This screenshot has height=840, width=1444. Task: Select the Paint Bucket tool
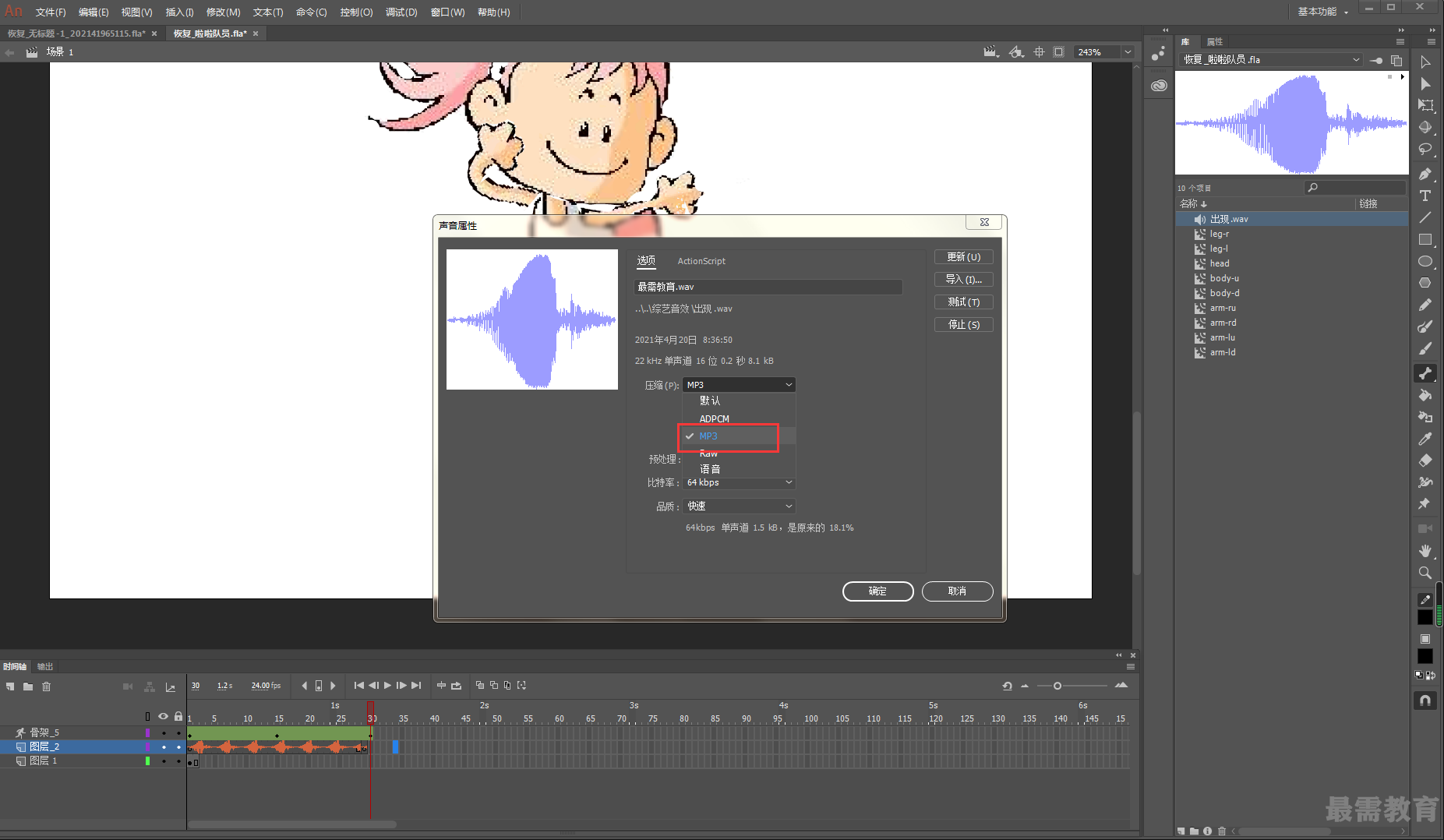click(1425, 395)
